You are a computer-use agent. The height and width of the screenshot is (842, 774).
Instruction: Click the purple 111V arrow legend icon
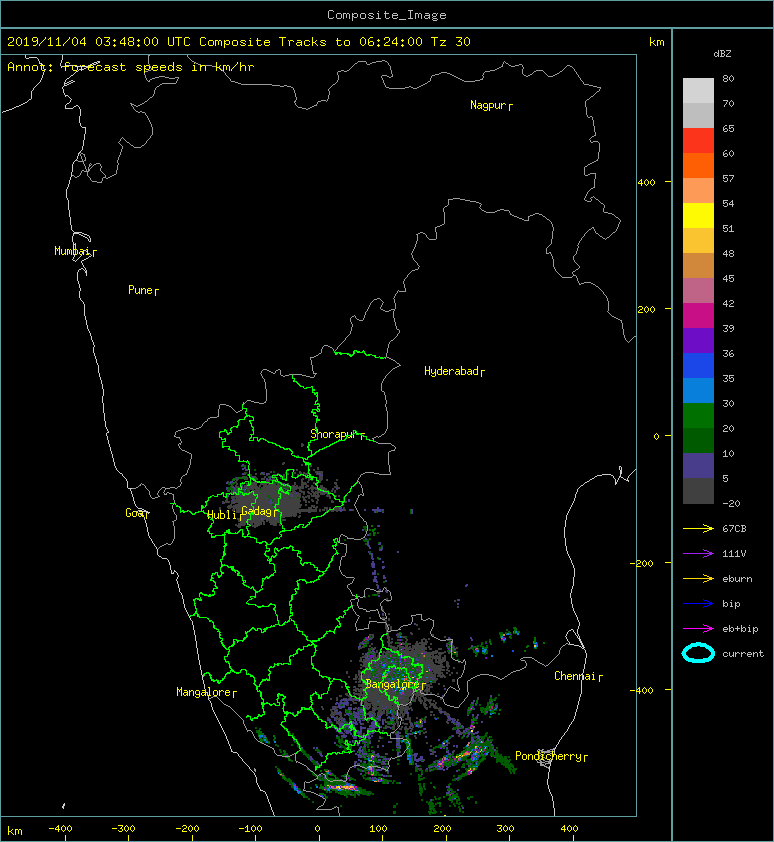tap(698, 554)
